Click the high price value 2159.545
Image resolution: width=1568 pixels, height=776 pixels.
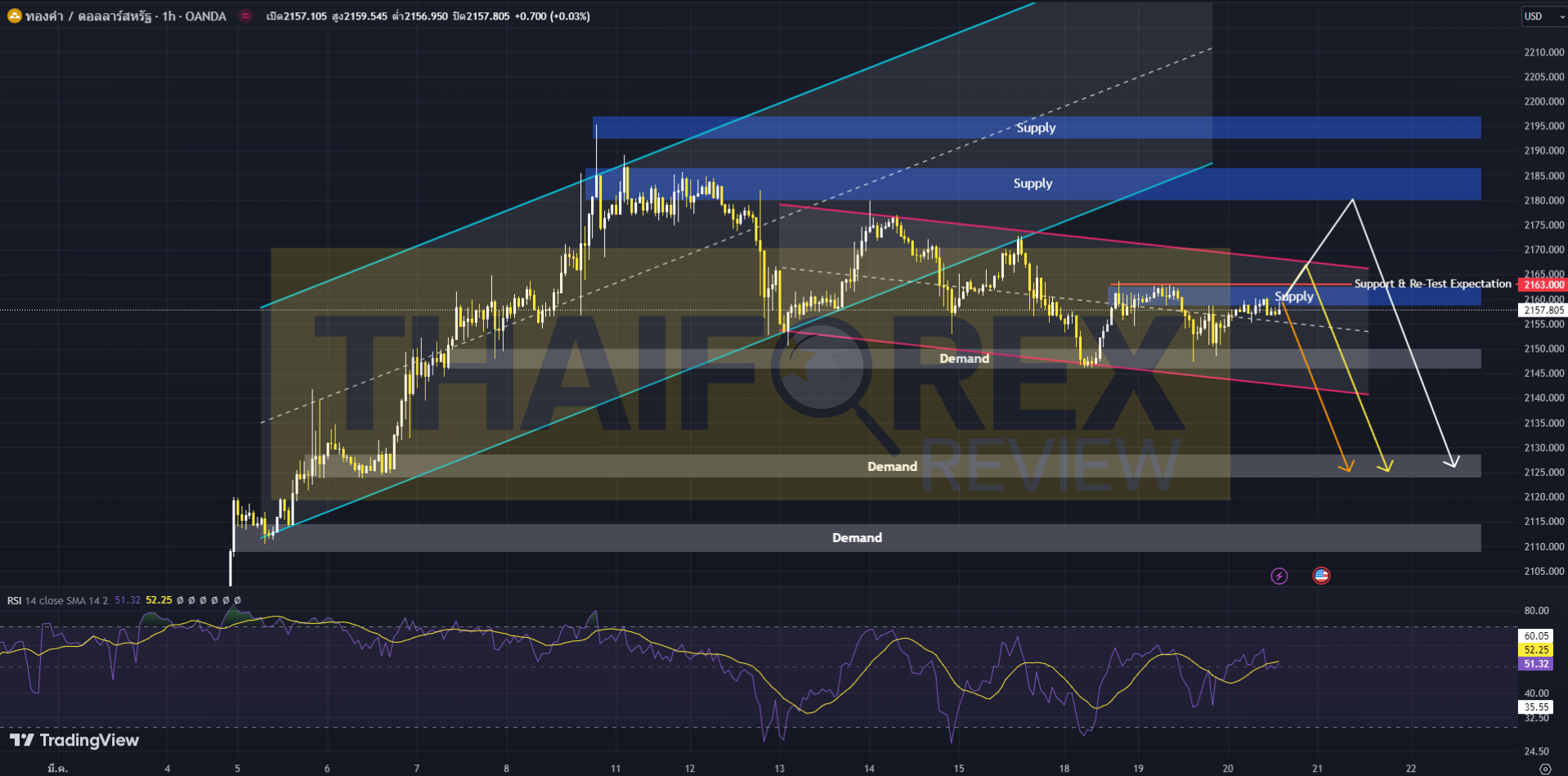(365, 16)
